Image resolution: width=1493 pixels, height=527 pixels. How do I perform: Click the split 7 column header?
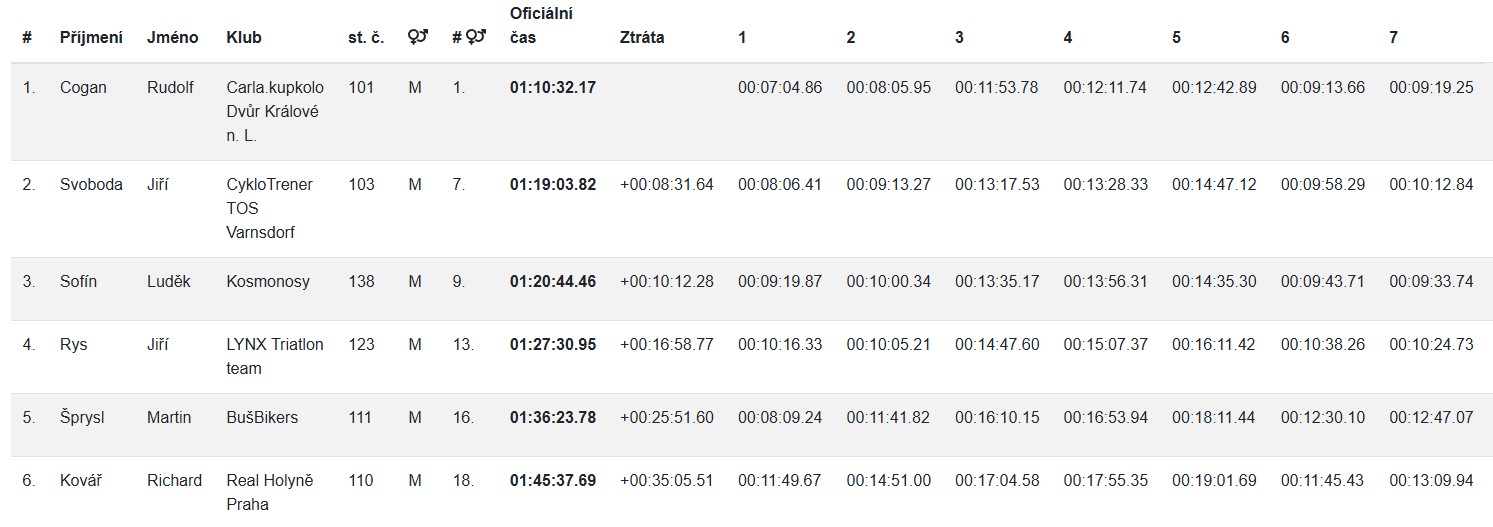[1393, 37]
